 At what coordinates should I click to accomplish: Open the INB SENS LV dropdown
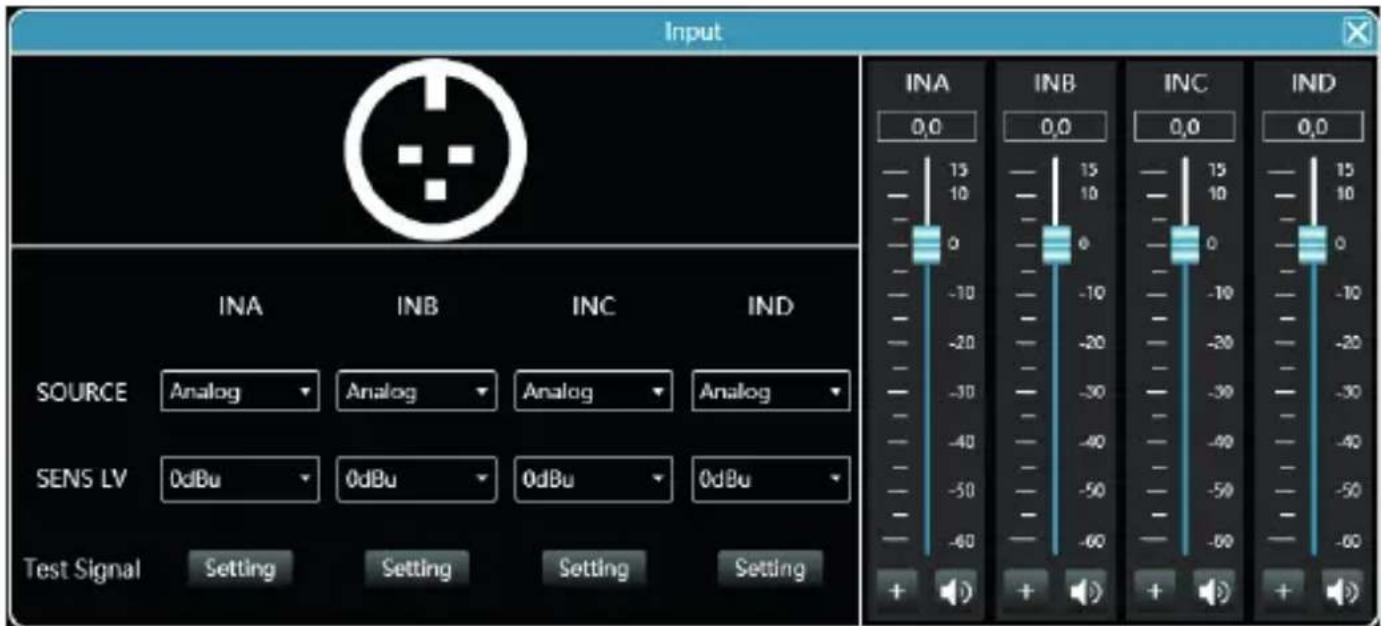416,478
